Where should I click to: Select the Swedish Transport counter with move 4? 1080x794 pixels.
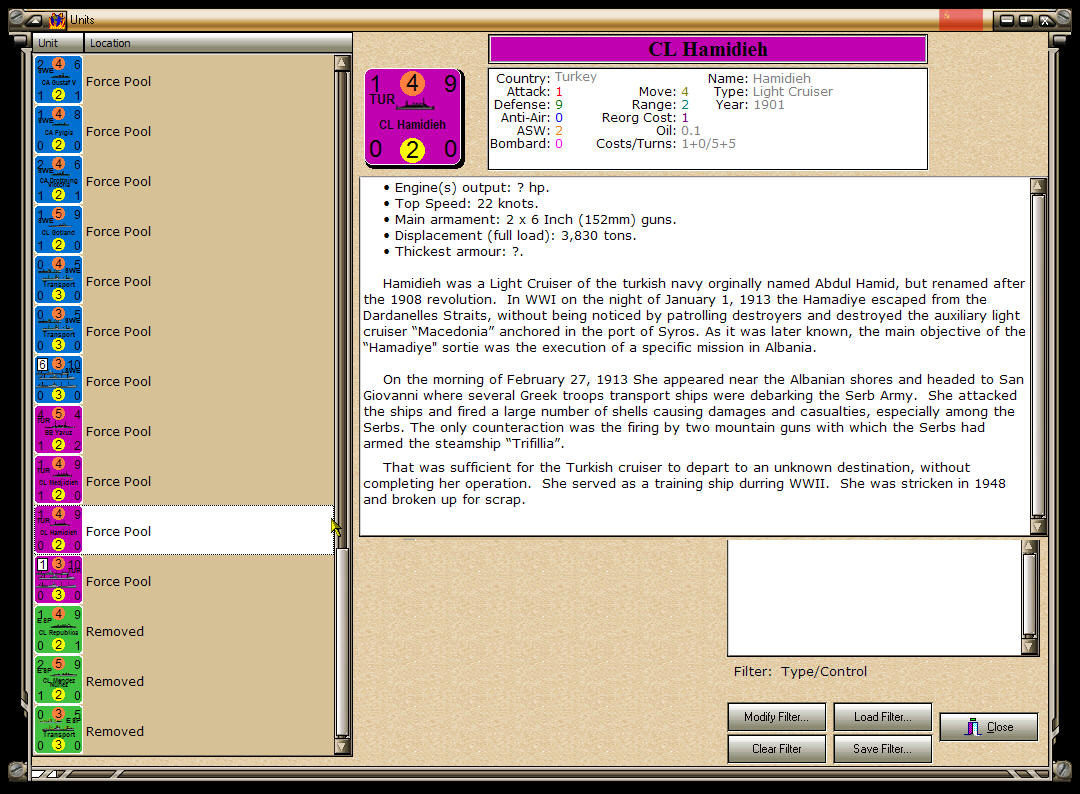point(59,280)
